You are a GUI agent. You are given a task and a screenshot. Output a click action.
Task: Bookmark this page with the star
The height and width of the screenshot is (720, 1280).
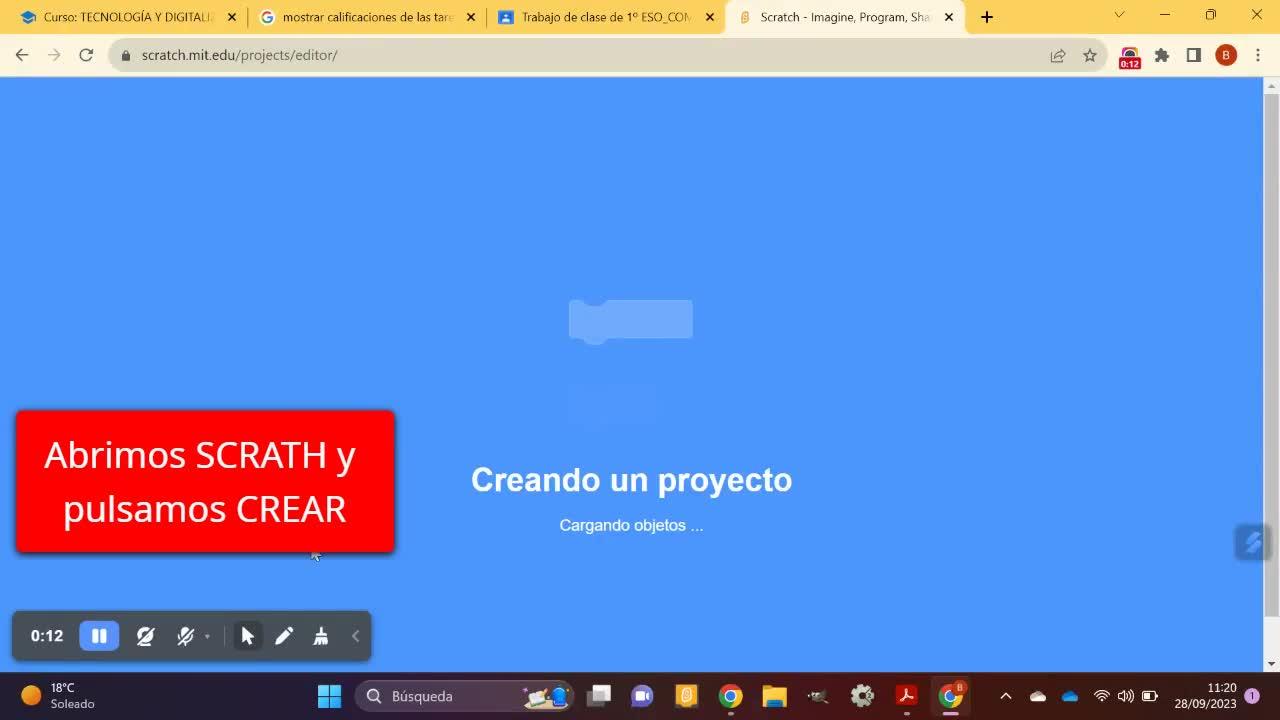(x=1090, y=55)
